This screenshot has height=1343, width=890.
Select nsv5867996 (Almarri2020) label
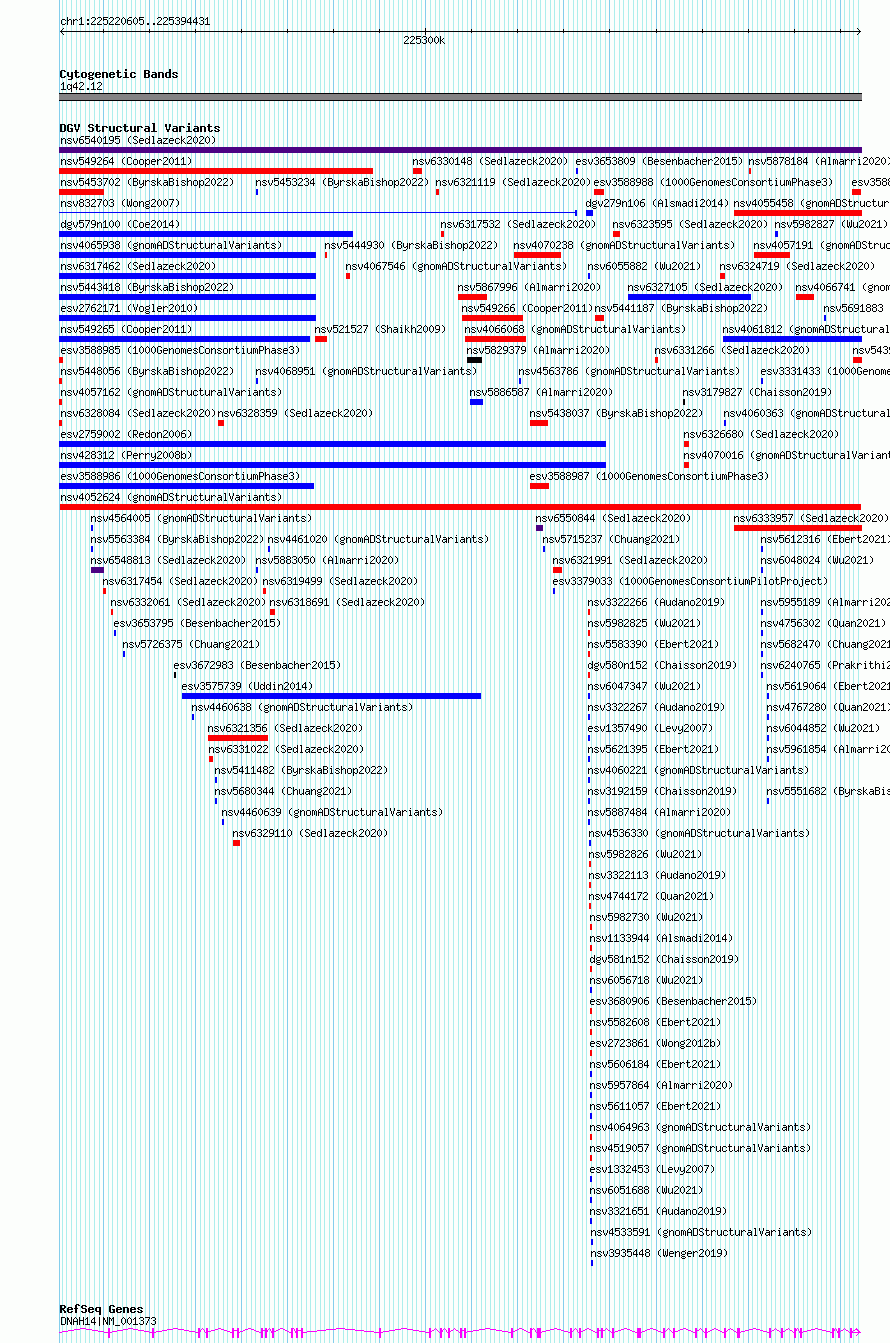pos(529,287)
